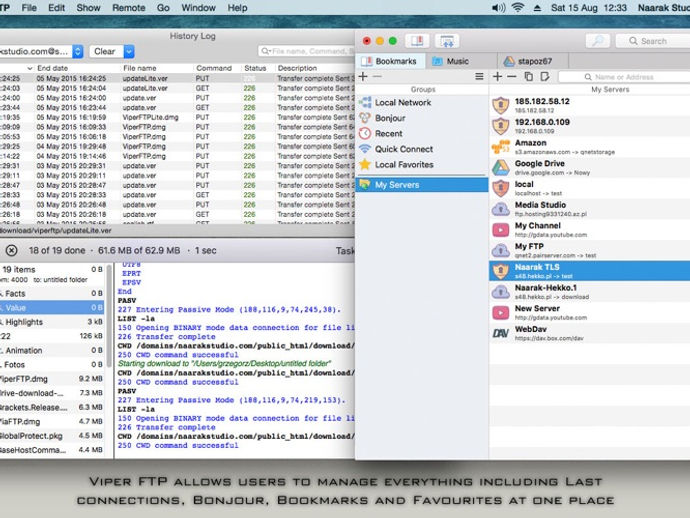Open the File menu
This screenshot has height=518, width=690.
[x=29, y=8]
